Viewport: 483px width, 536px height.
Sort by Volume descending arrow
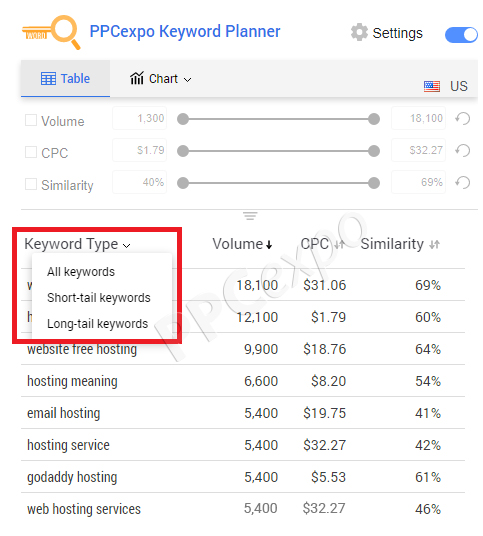[269, 245]
